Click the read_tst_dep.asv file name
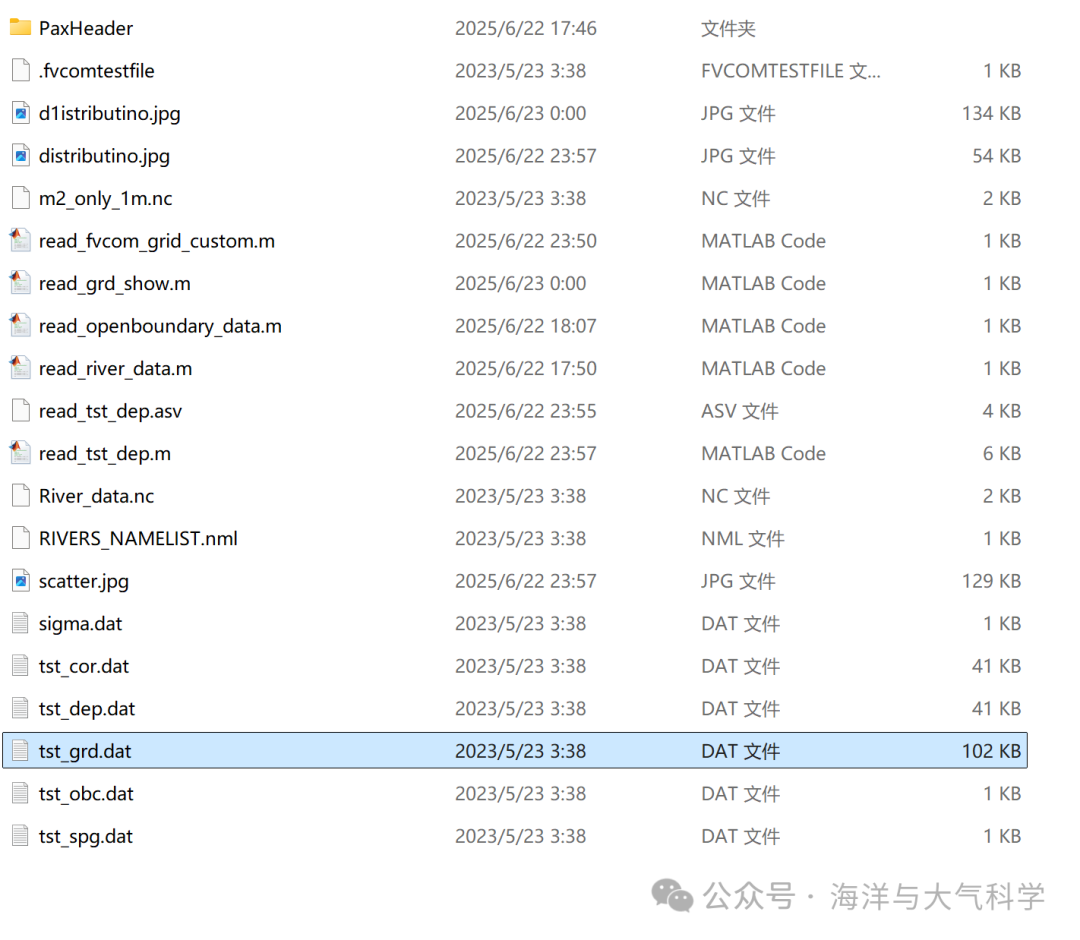This screenshot has height=940, width=1080. tap(110, 411)
